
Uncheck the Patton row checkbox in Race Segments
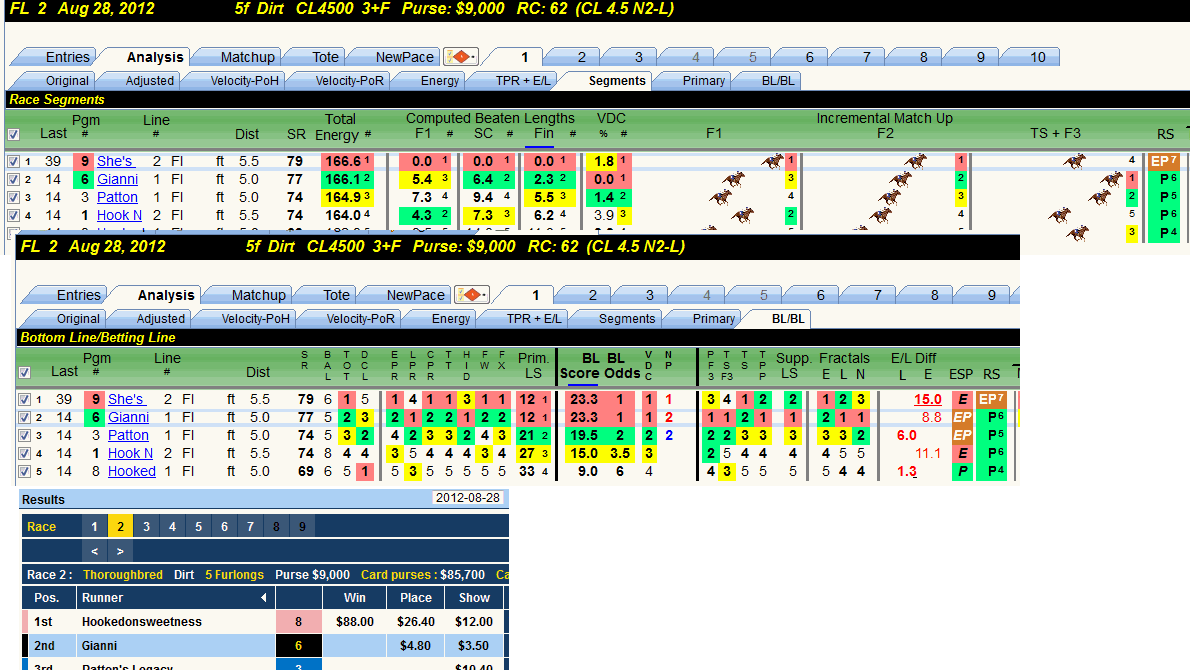(x=13, y=198)
